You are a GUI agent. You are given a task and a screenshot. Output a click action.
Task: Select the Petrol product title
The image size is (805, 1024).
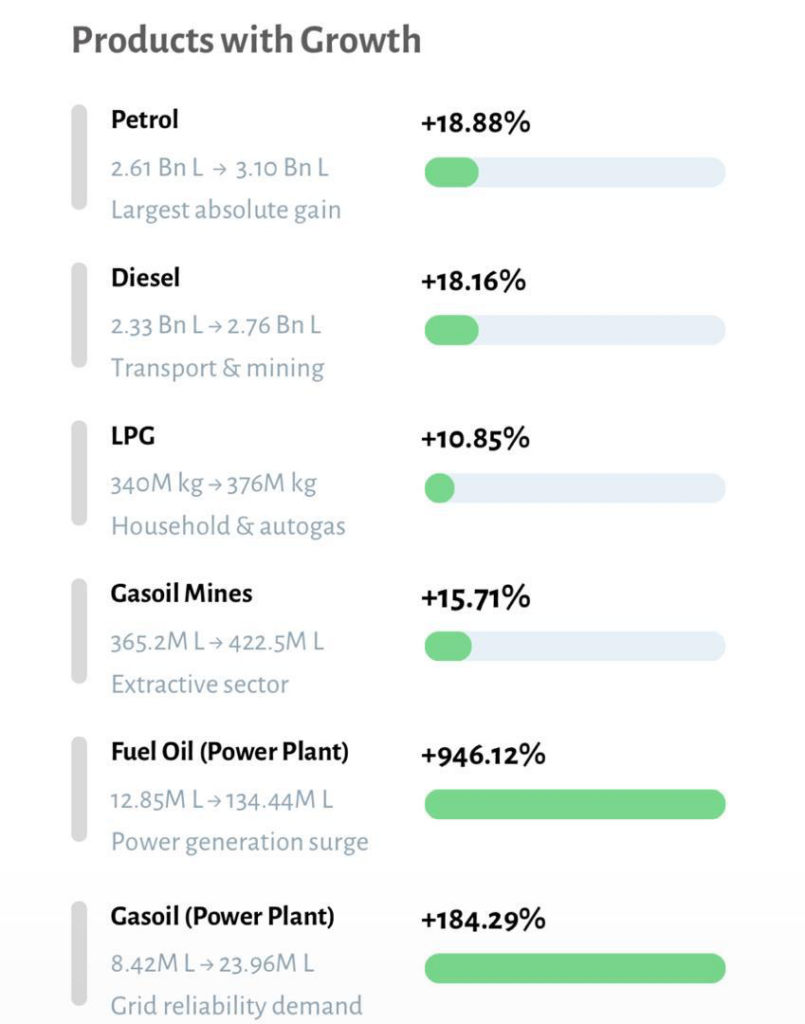pos(145,120)
